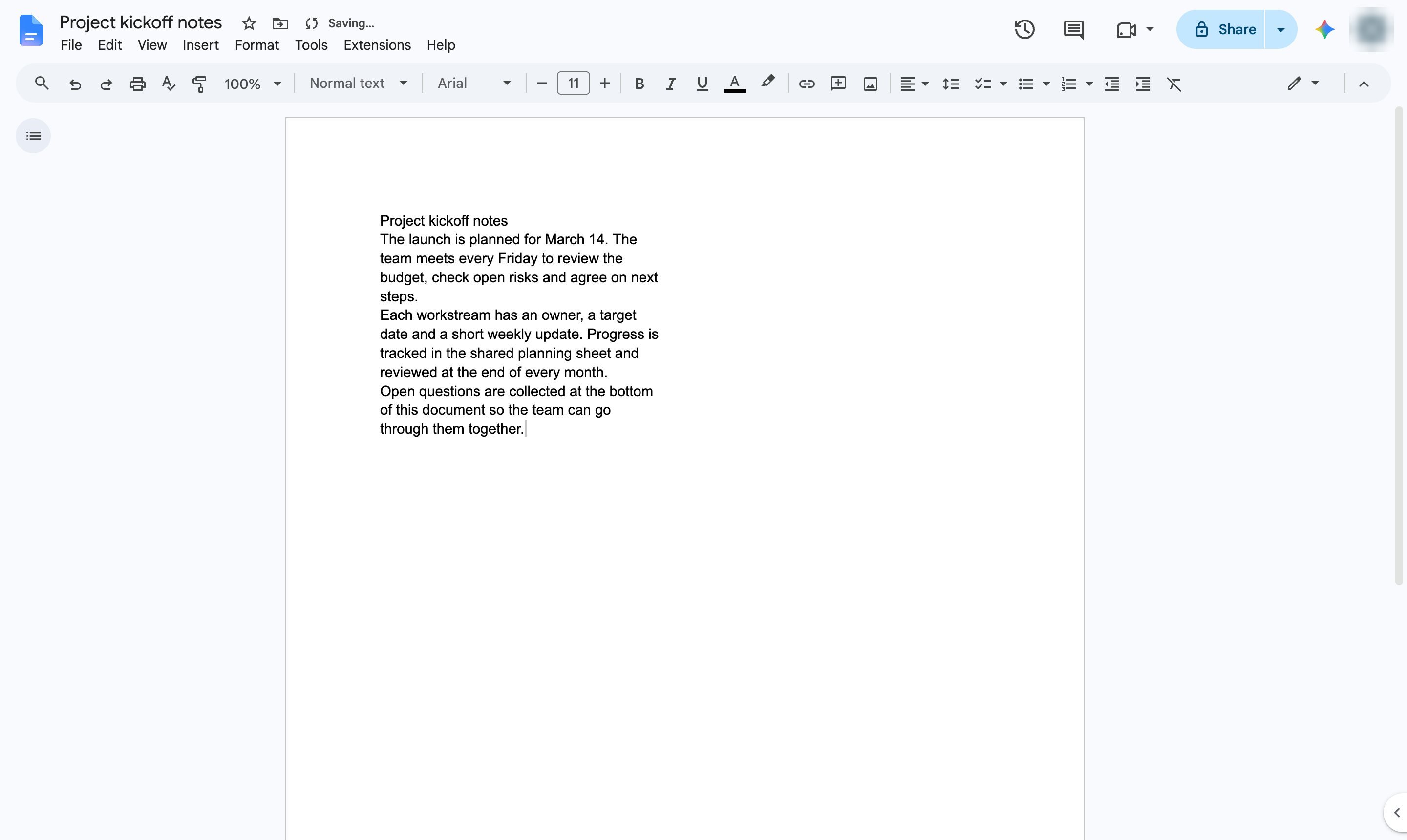Open the text color picker
1407x840 pixels.
(x=734, y=84)
